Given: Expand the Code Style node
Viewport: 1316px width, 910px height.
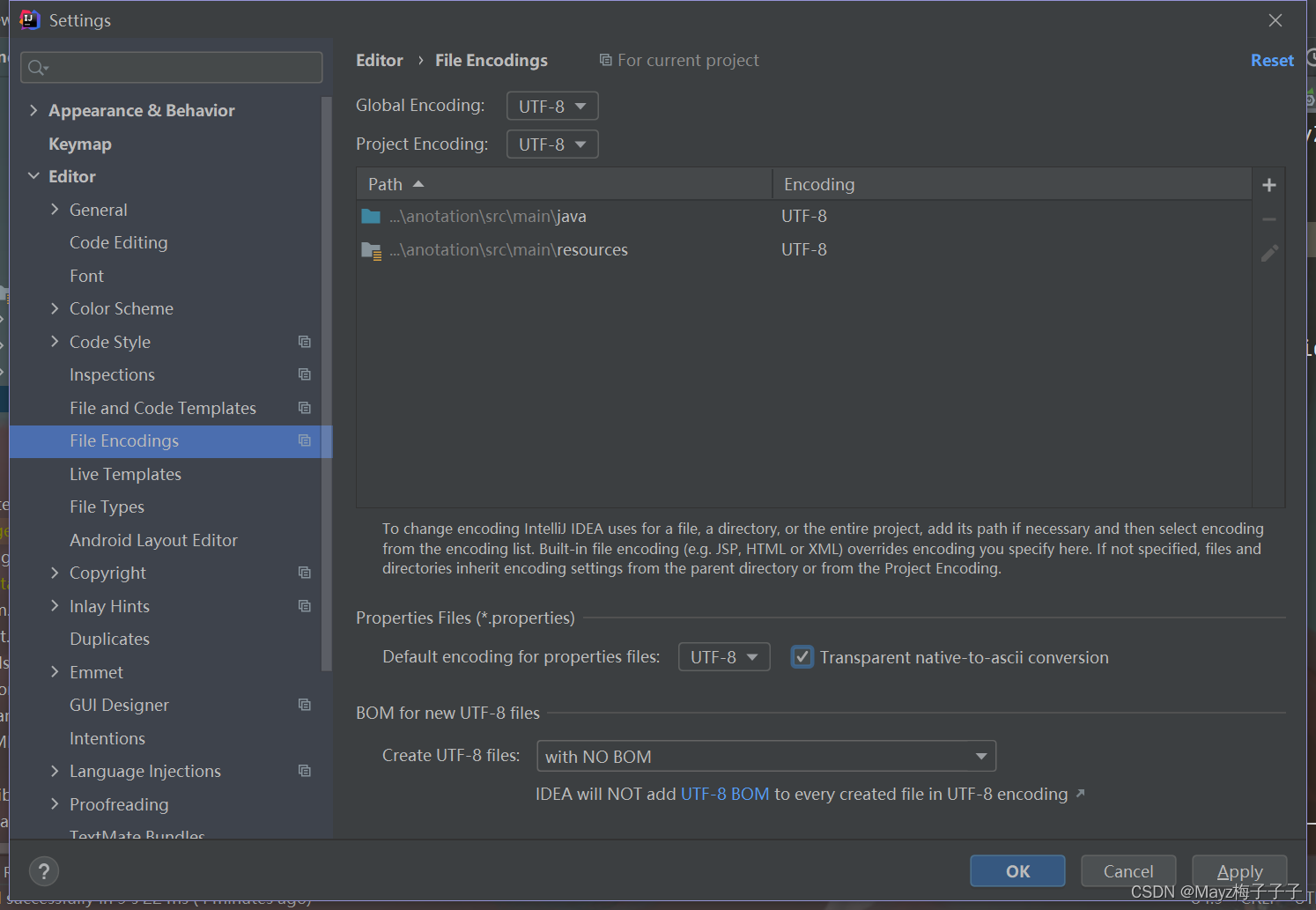Looking at the screenshot, I should (x=55, y=342).
